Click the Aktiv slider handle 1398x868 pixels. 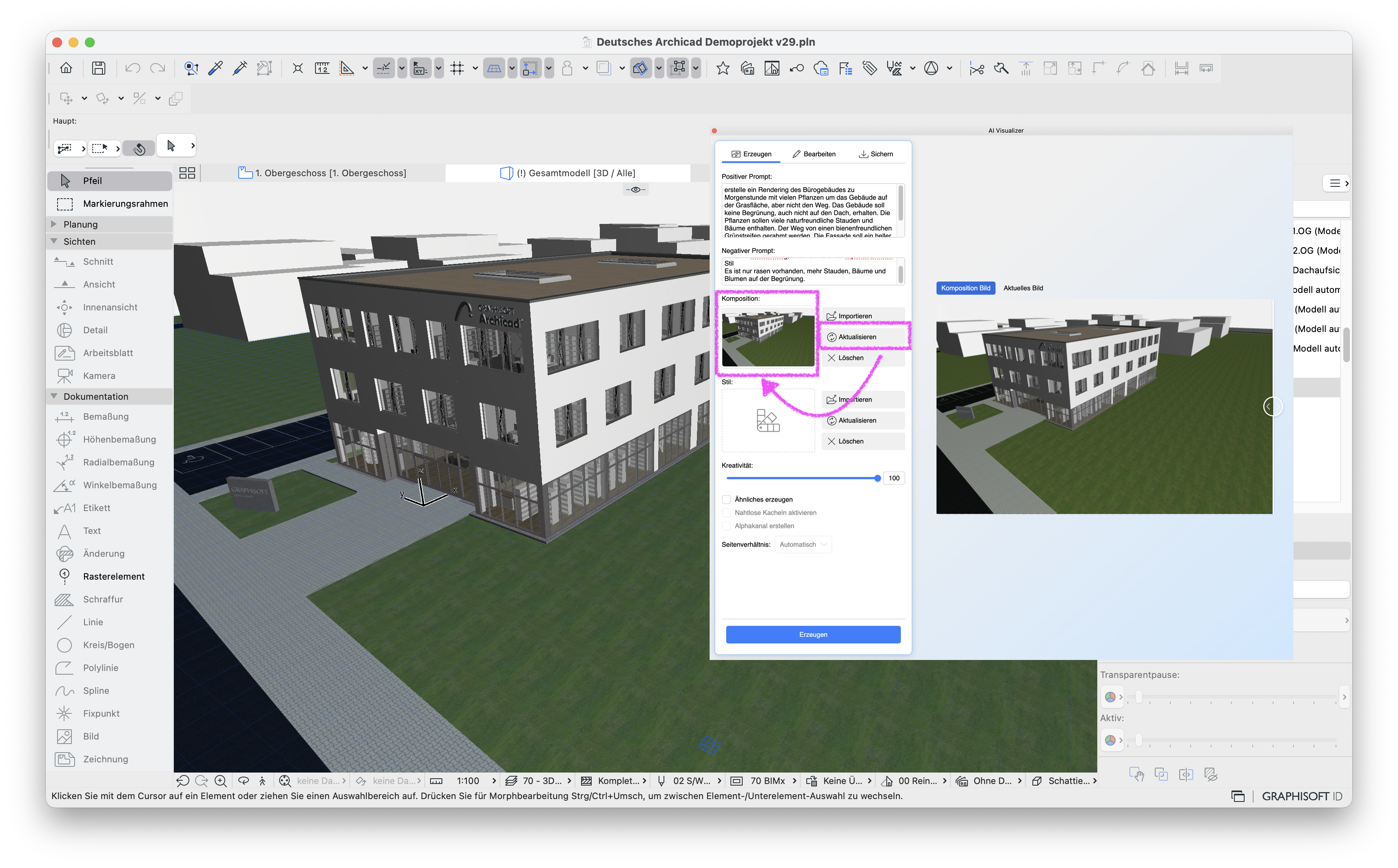pos(1138,740)
